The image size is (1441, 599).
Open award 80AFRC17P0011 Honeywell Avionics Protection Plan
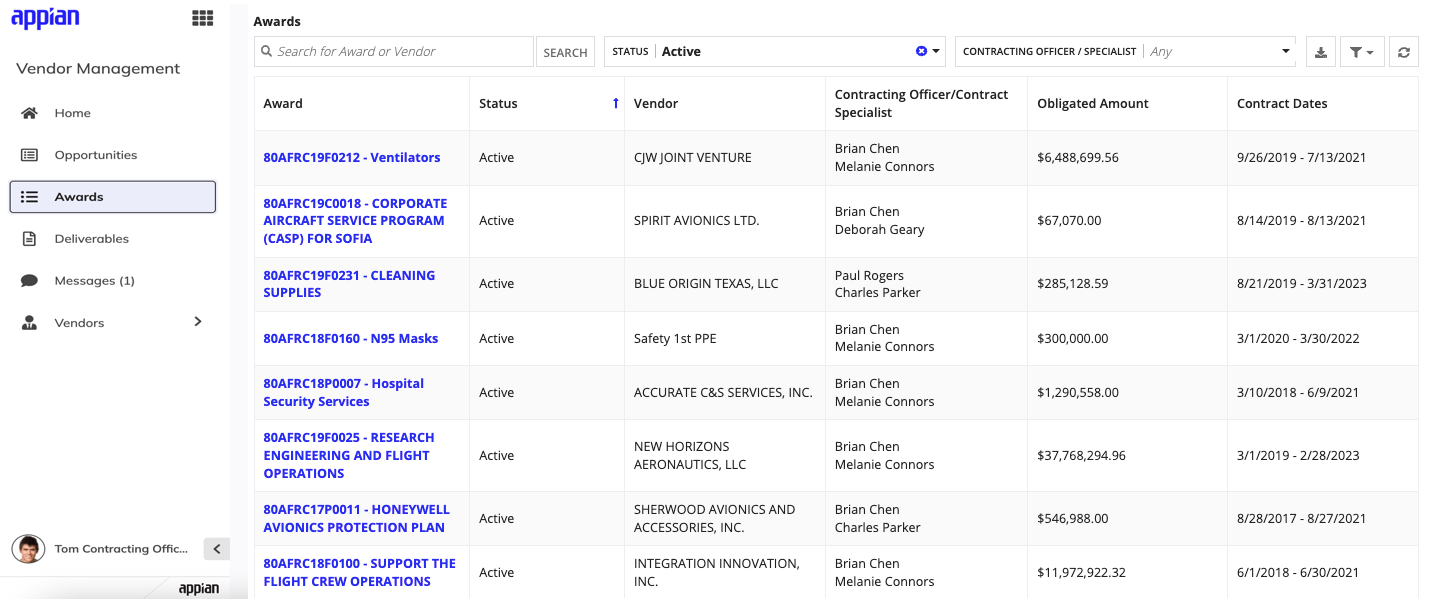pos(356,519)
